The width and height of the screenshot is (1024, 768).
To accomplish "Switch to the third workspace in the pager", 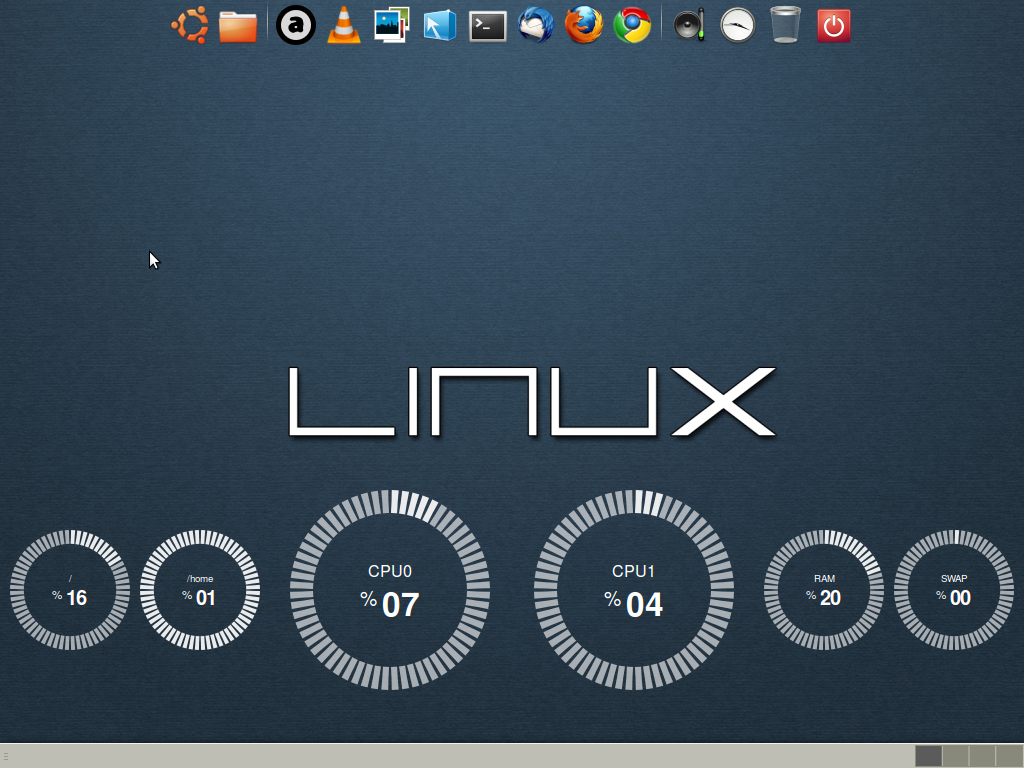I will 982,756.
